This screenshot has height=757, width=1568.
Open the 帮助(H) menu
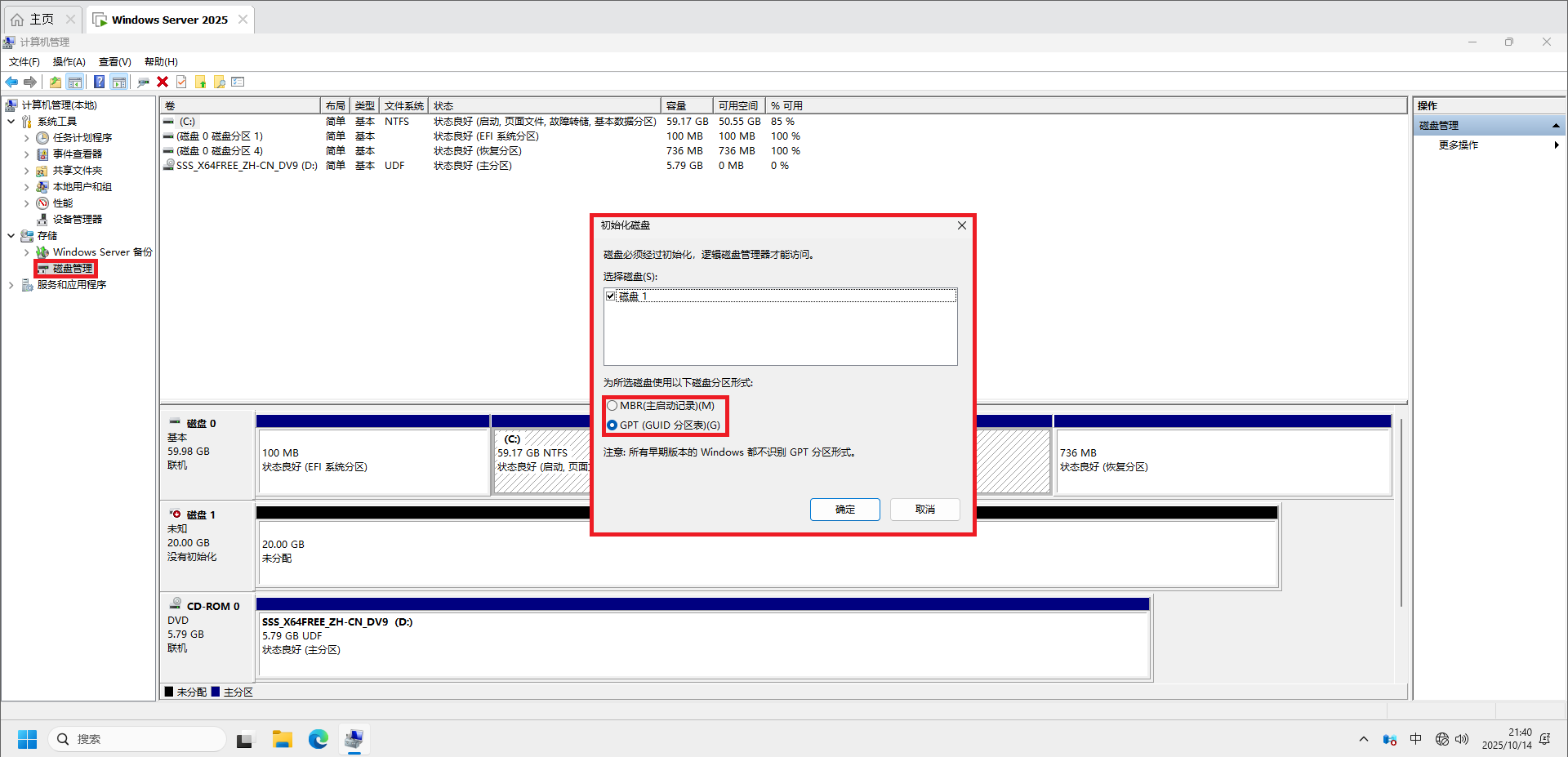(x=161, y=62)
